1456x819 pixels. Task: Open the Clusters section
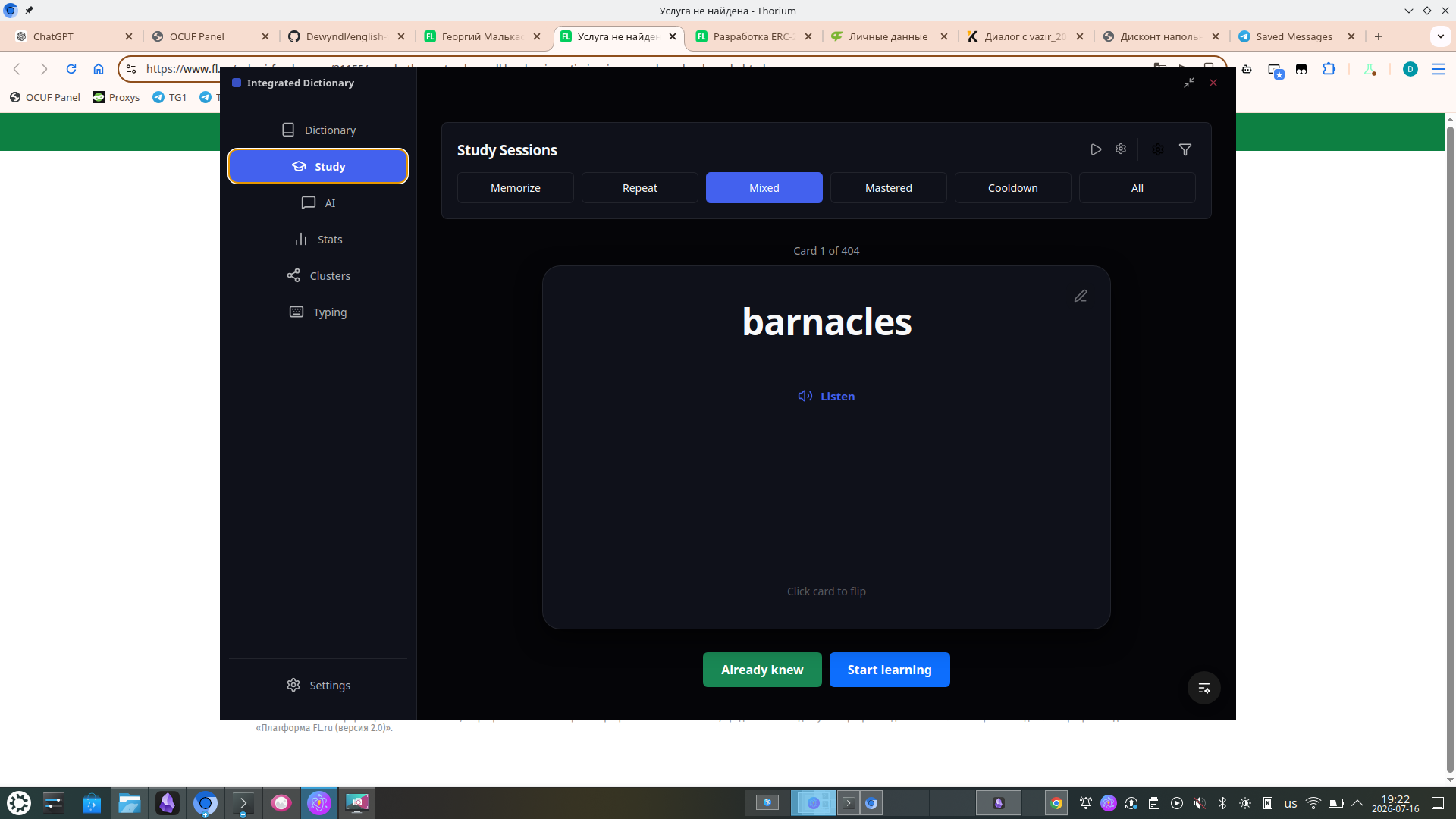tap(318, 275)
